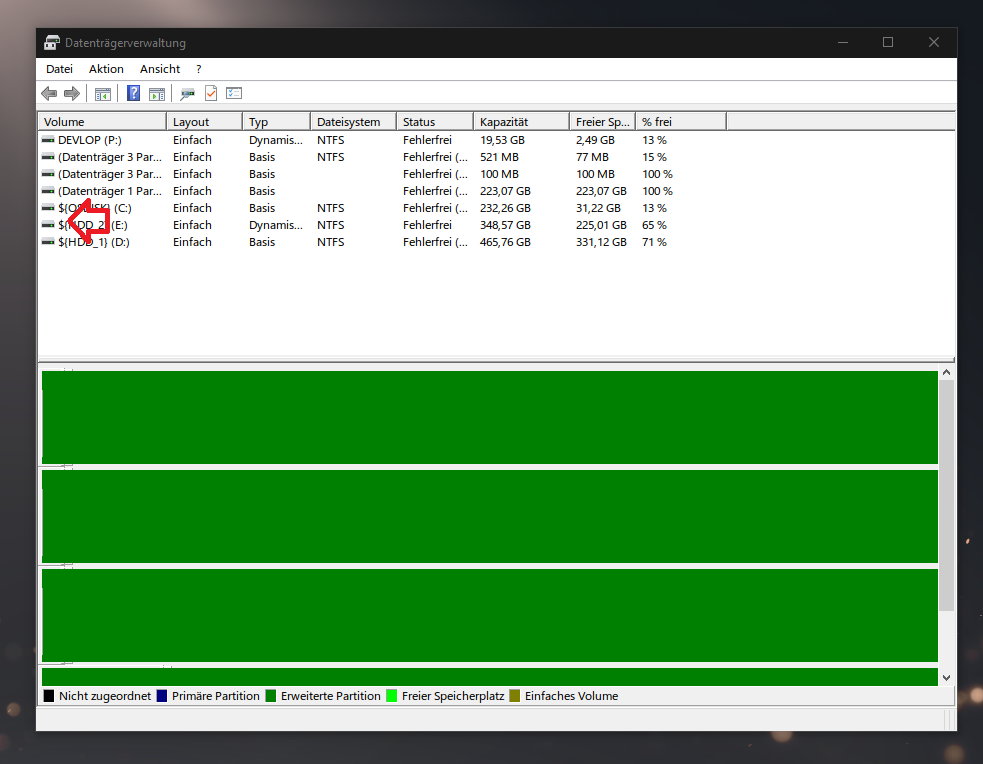Click scrollbar up arrow in disk pane
Image resolution: width=983 pixels, height=764 pixels.
point(947,372)
